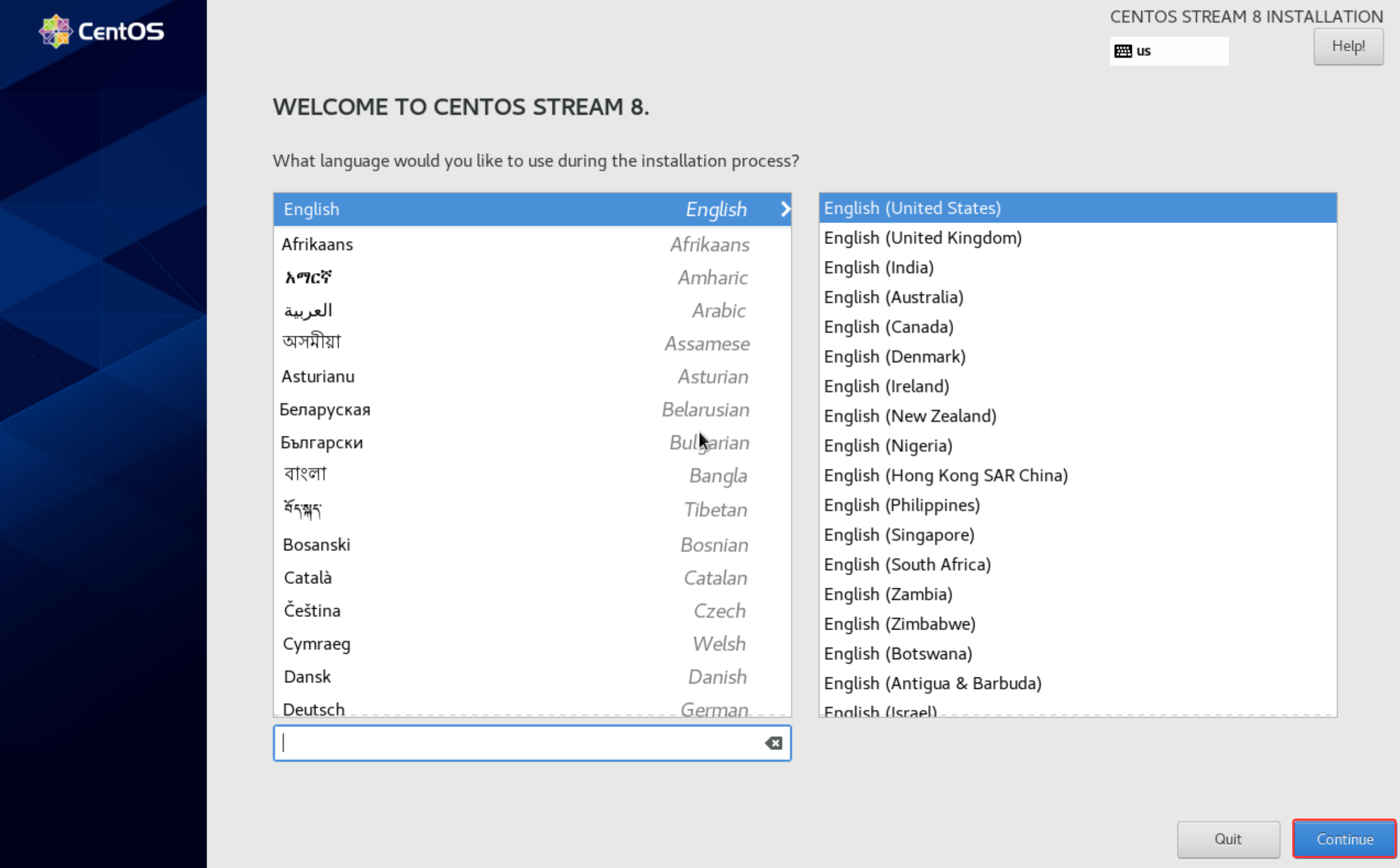Select Čeština language row
1400x868 pixels.
tap(532, 610)
